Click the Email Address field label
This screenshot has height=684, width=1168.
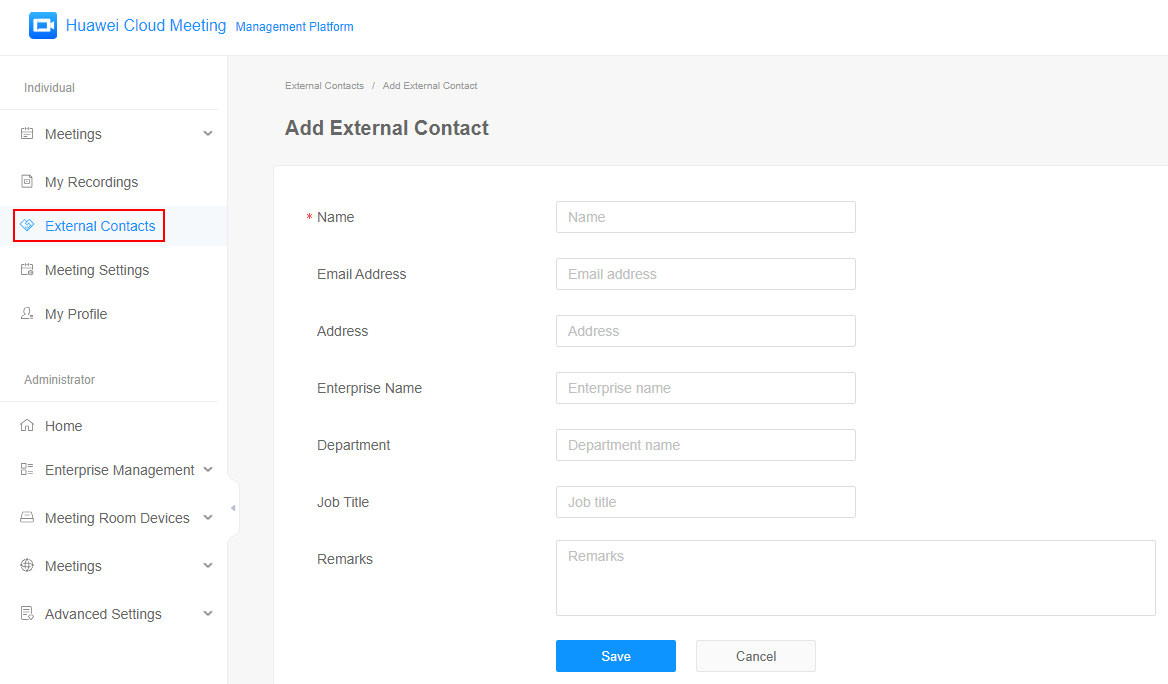click(361, 274)
